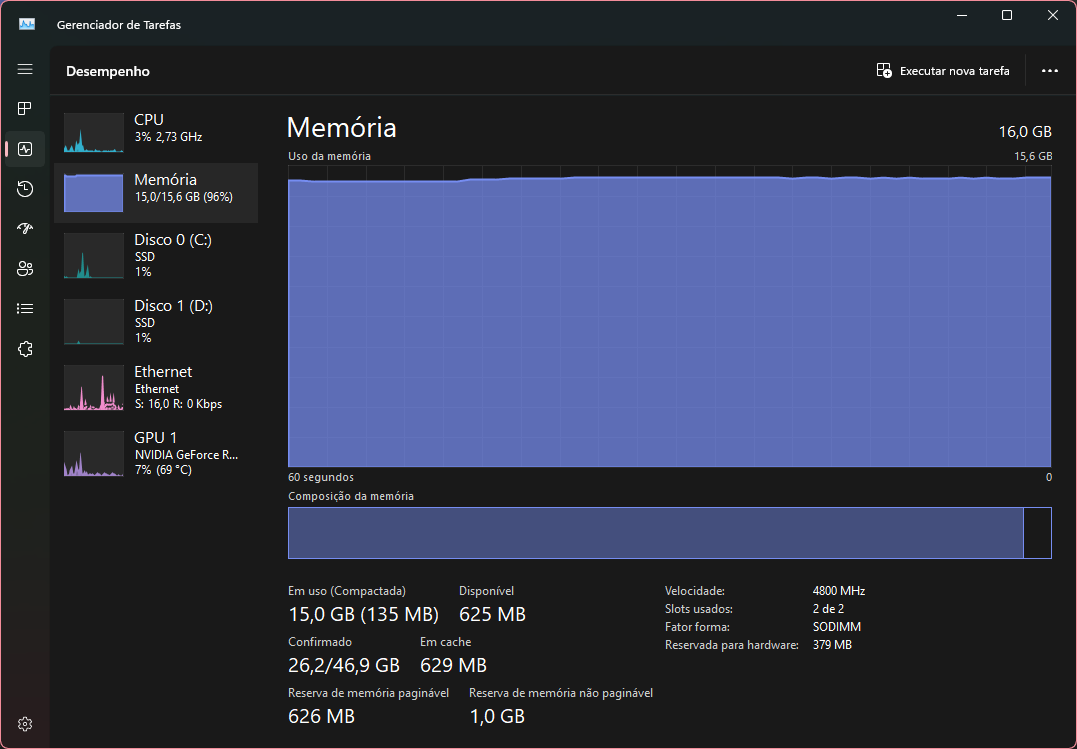Click the CPU mini graph thumbnail
The image size is (1077, 749).
(93, 133)
